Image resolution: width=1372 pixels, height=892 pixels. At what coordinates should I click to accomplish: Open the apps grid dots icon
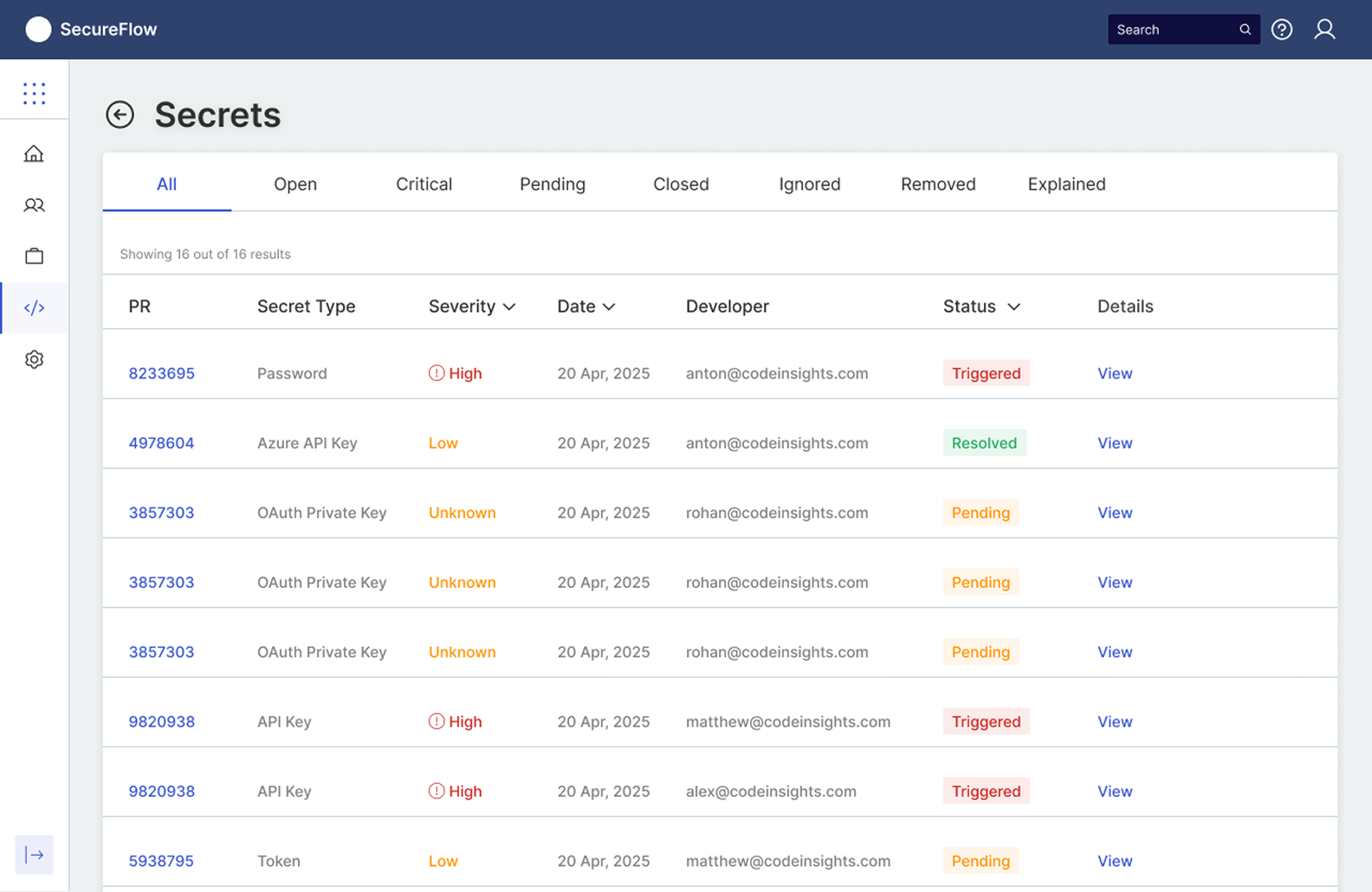click(34, 94)
